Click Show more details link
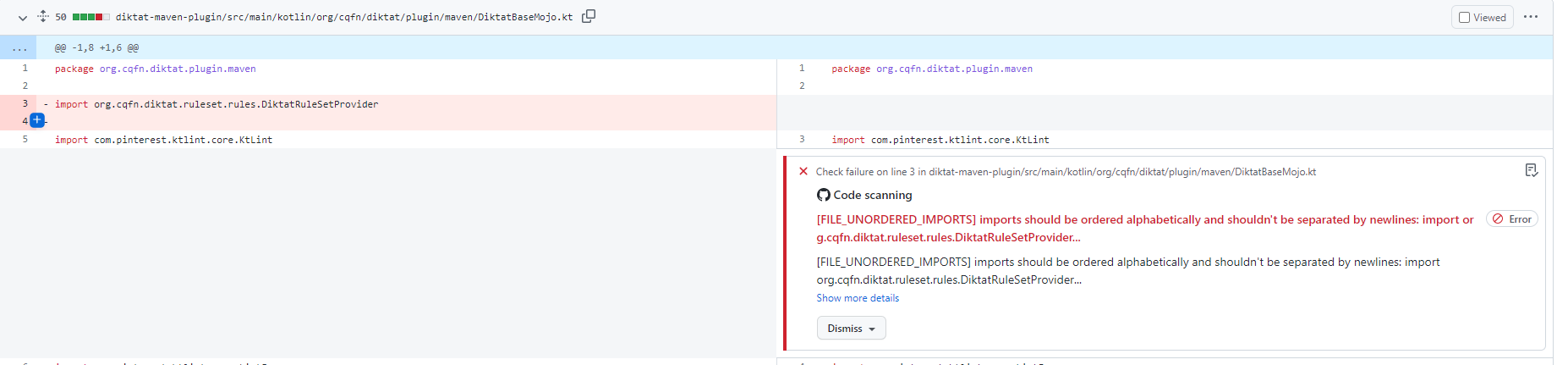Screen dimensions: 1568x365 (x=857, y=298)
